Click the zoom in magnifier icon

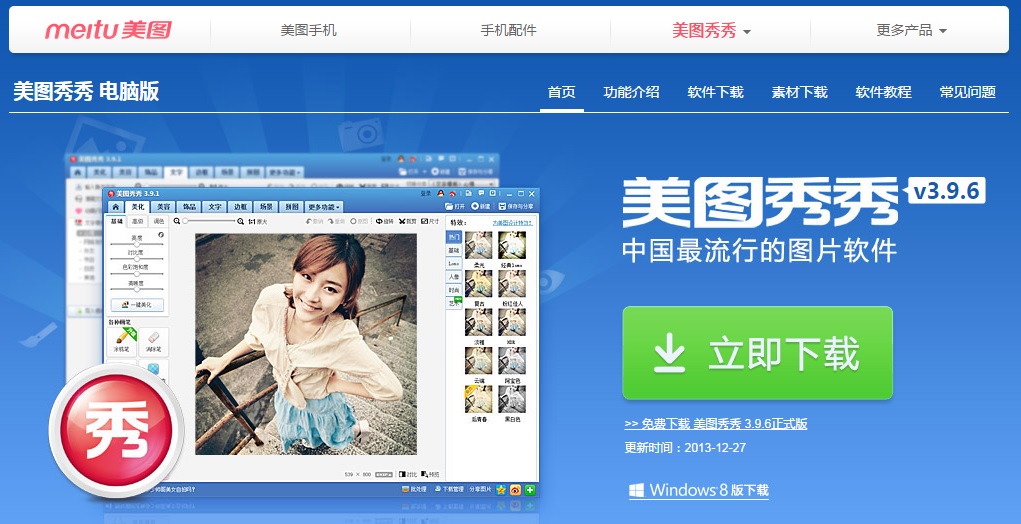[240, 221]
